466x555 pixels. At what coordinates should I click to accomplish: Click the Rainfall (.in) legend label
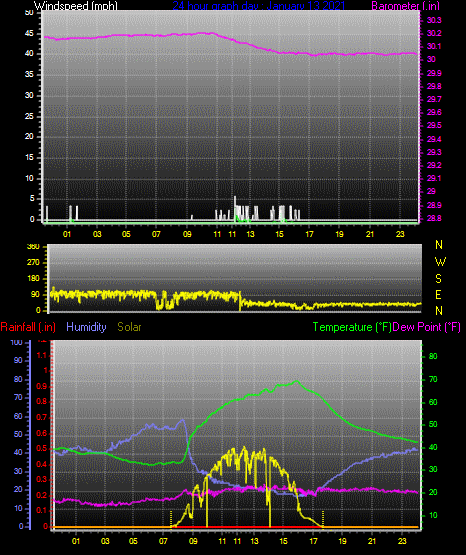[28, 327]
